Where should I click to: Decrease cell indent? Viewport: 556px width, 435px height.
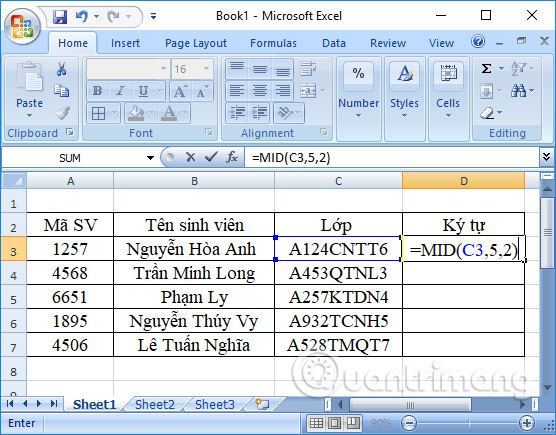(237, 113)
